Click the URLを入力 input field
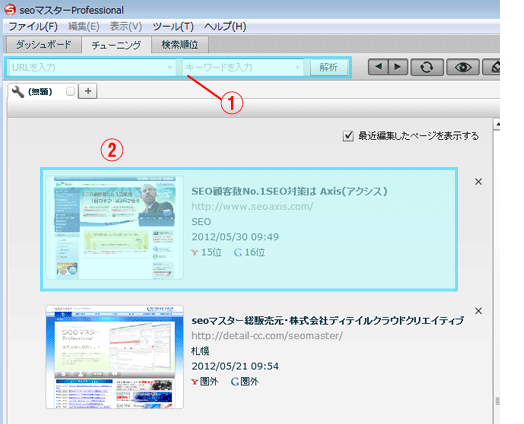 click(x=93, y=67)
